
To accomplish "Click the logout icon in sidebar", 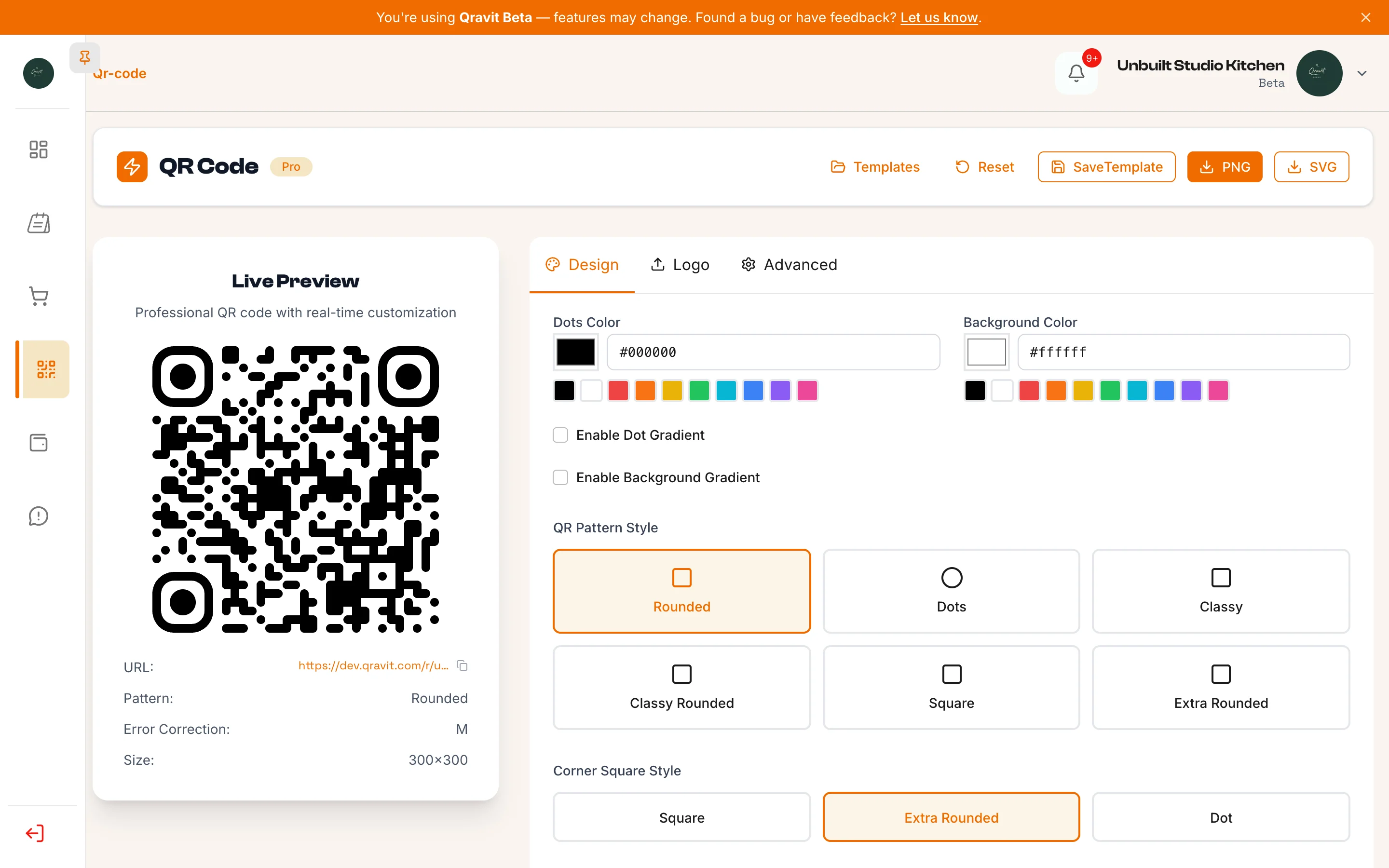I will click(x=35, y=833).
